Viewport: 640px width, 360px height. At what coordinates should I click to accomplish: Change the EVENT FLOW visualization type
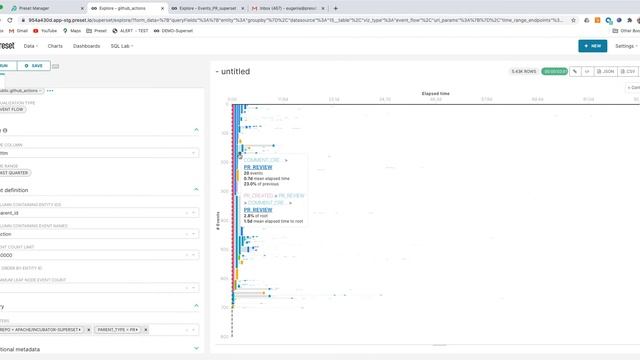pos(12,109)
